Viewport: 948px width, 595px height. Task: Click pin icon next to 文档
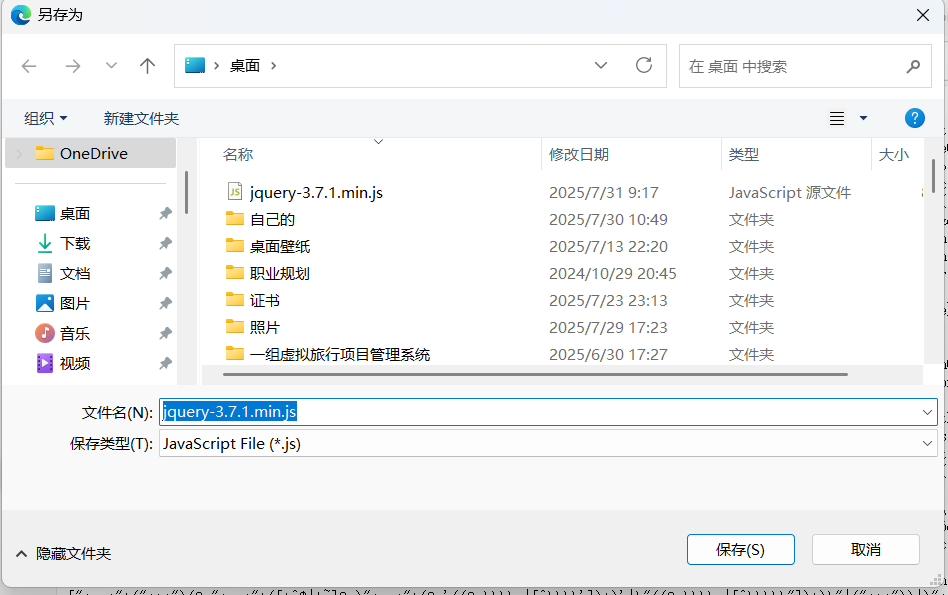[165, 273]
